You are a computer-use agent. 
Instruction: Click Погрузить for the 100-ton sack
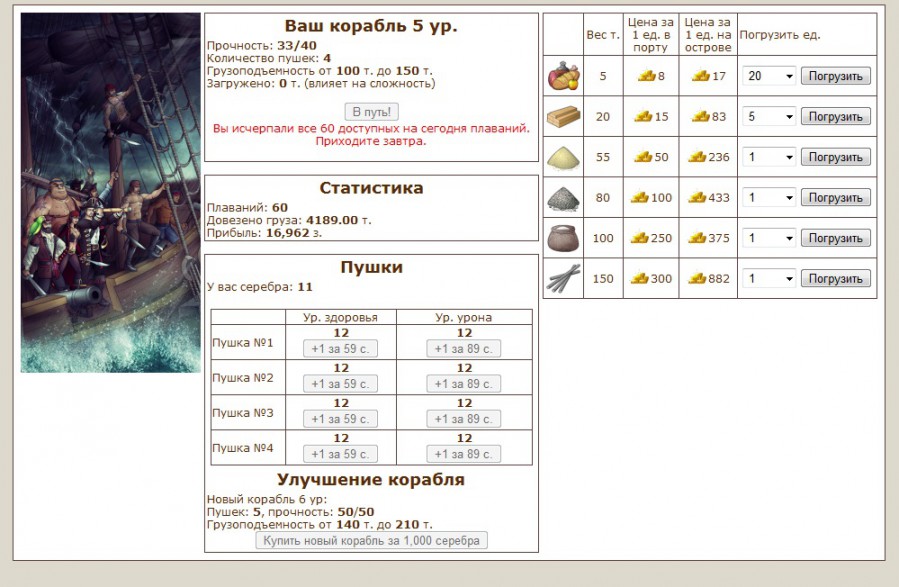[x=835, y=238]
